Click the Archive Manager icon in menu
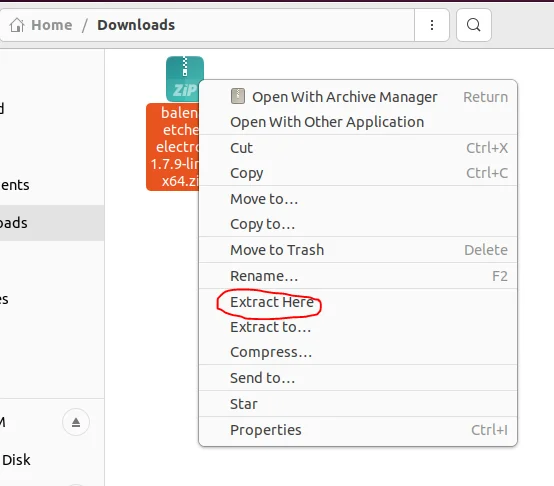Image resolution: width=554 pixels, height=486 pixels. 238,96
